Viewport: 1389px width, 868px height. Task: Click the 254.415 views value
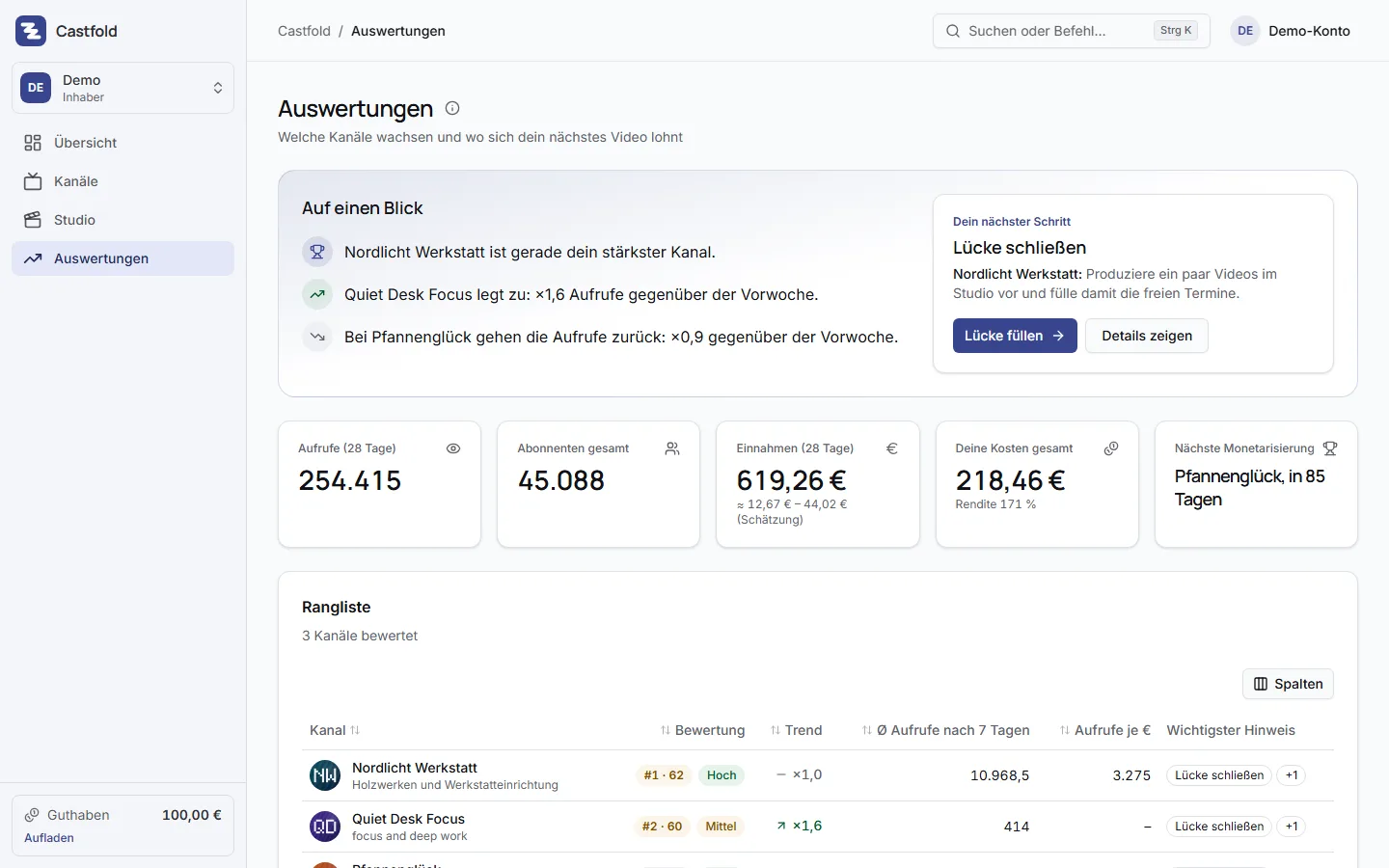(350, 480)
